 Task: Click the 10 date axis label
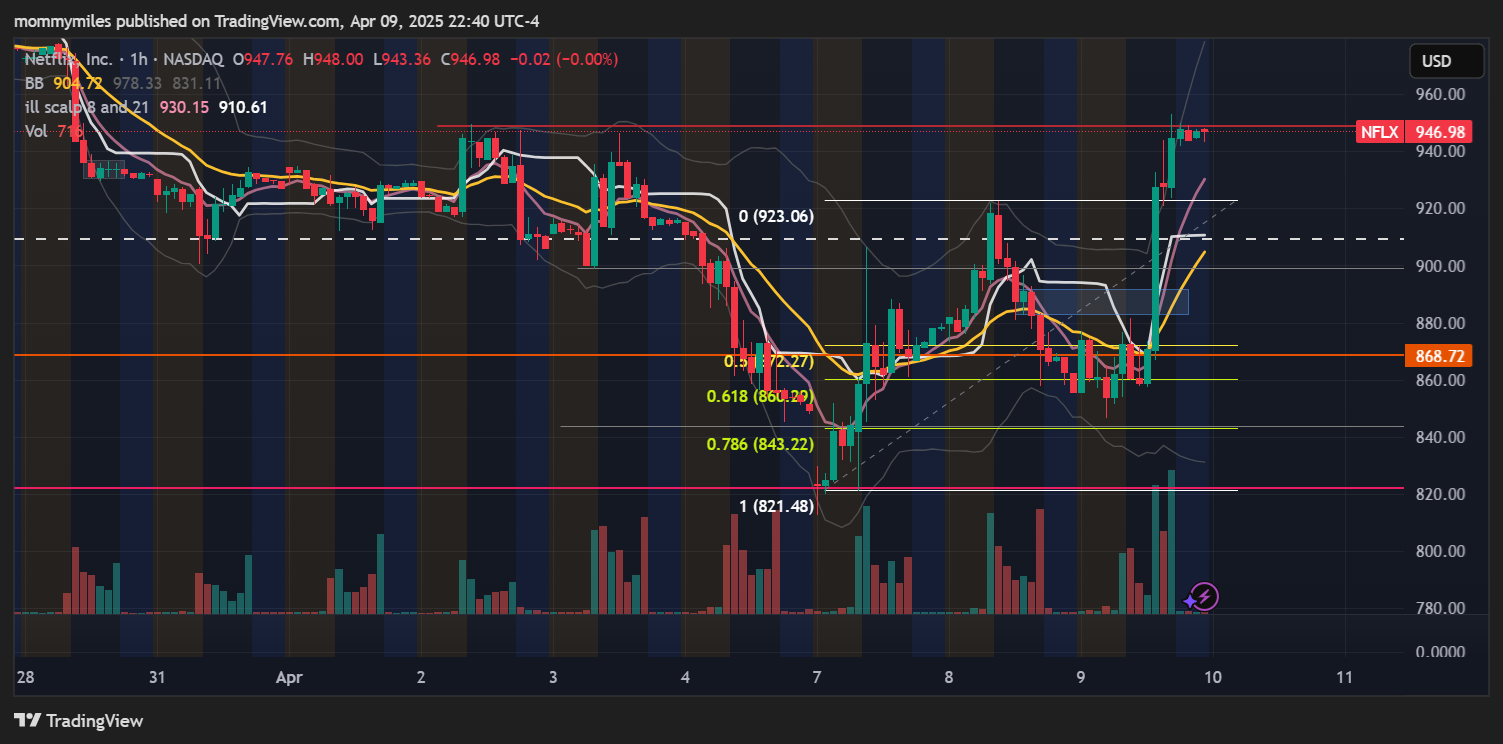(1213, 678)
